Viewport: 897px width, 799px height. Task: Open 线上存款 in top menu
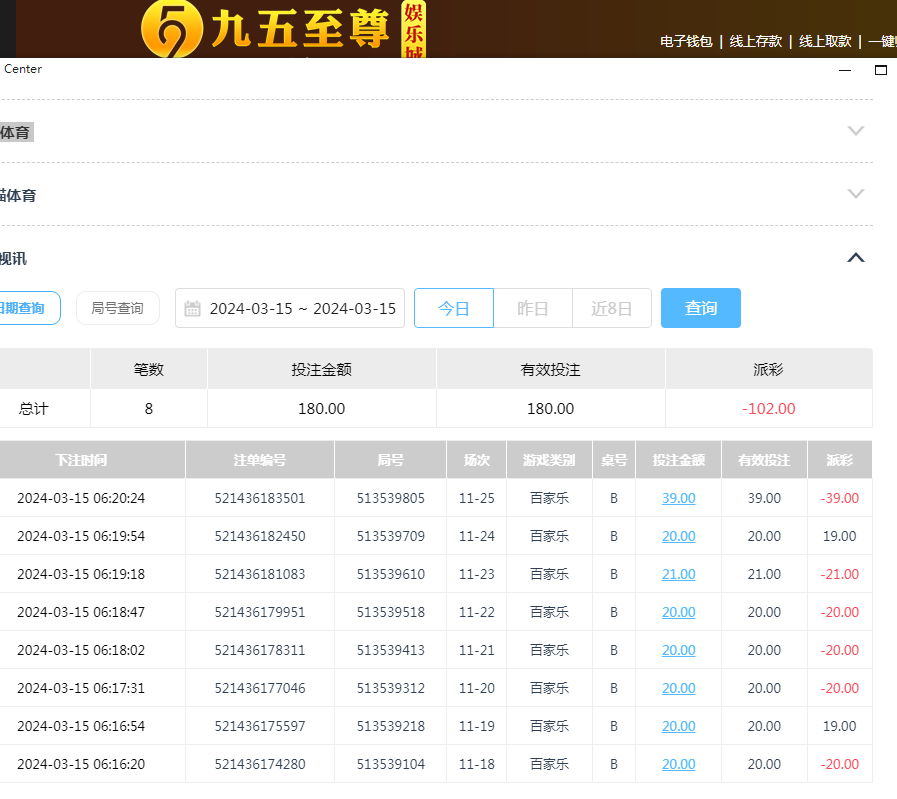click(x=755, y=41)
